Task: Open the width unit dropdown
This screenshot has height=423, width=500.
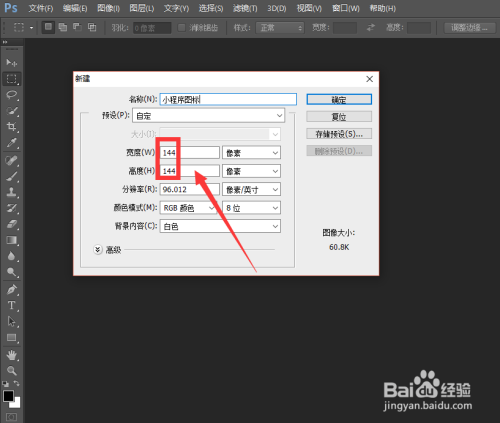Action: tap(251, 153)
